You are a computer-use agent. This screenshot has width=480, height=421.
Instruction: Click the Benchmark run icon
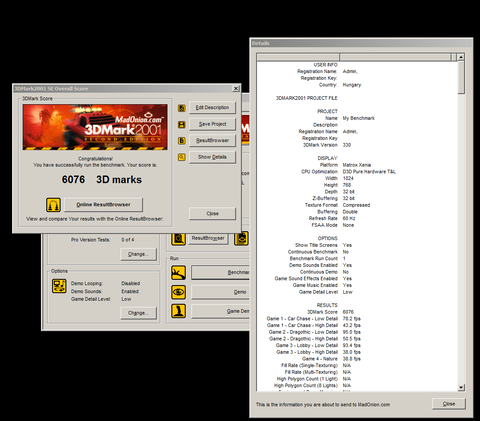179,273
